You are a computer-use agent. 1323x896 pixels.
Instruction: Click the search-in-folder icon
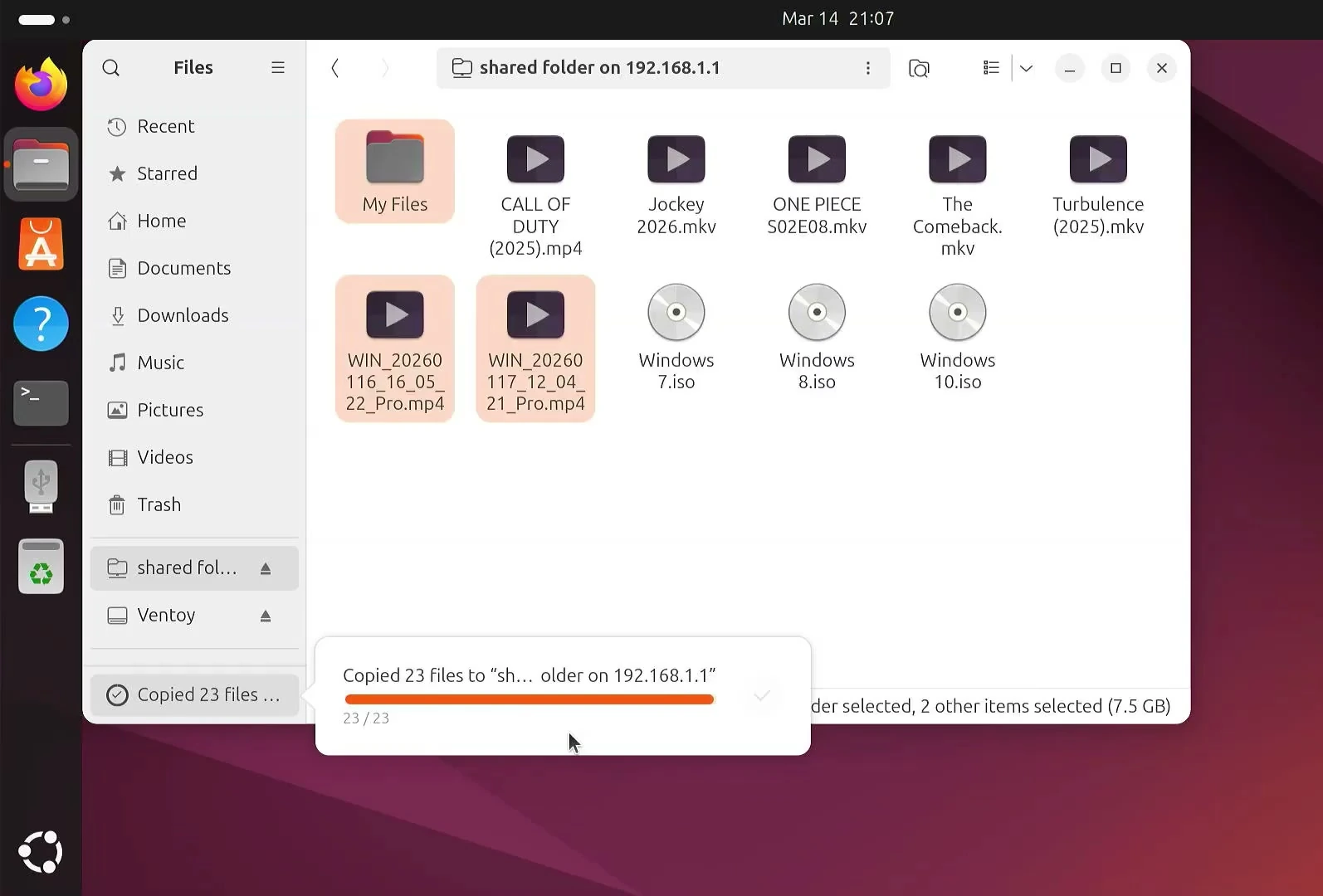919,68
